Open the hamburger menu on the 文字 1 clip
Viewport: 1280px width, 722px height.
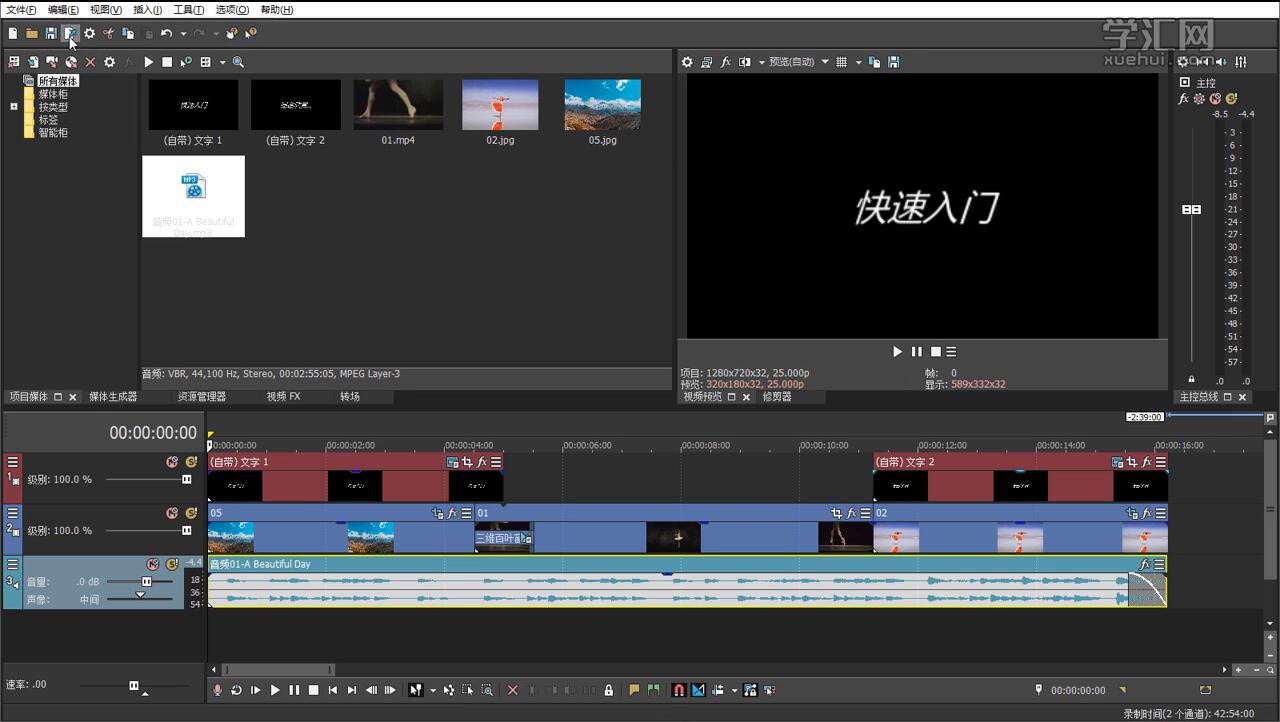[496, 462]
